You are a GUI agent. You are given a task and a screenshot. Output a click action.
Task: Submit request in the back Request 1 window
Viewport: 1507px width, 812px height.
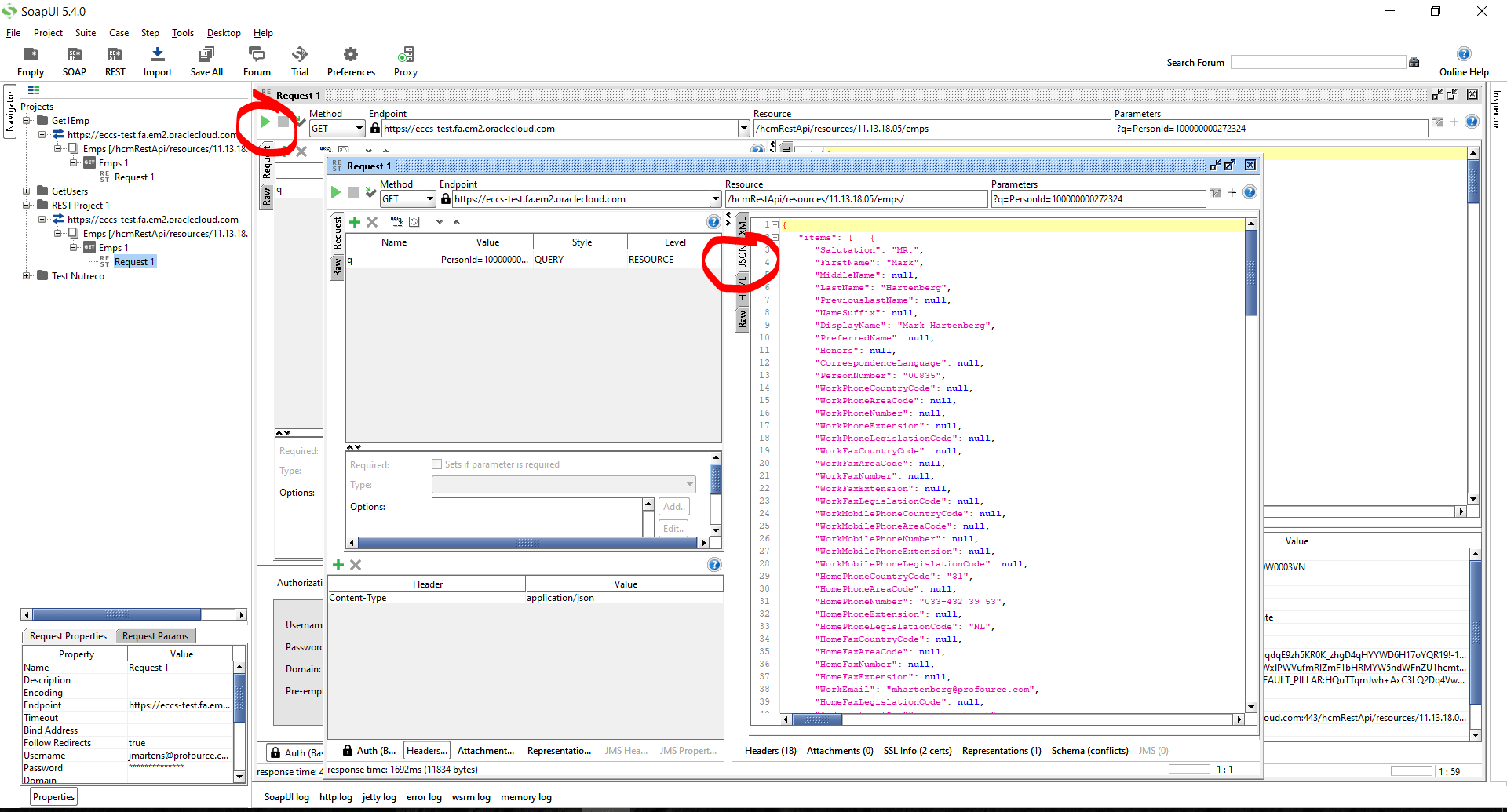point(265,122)
